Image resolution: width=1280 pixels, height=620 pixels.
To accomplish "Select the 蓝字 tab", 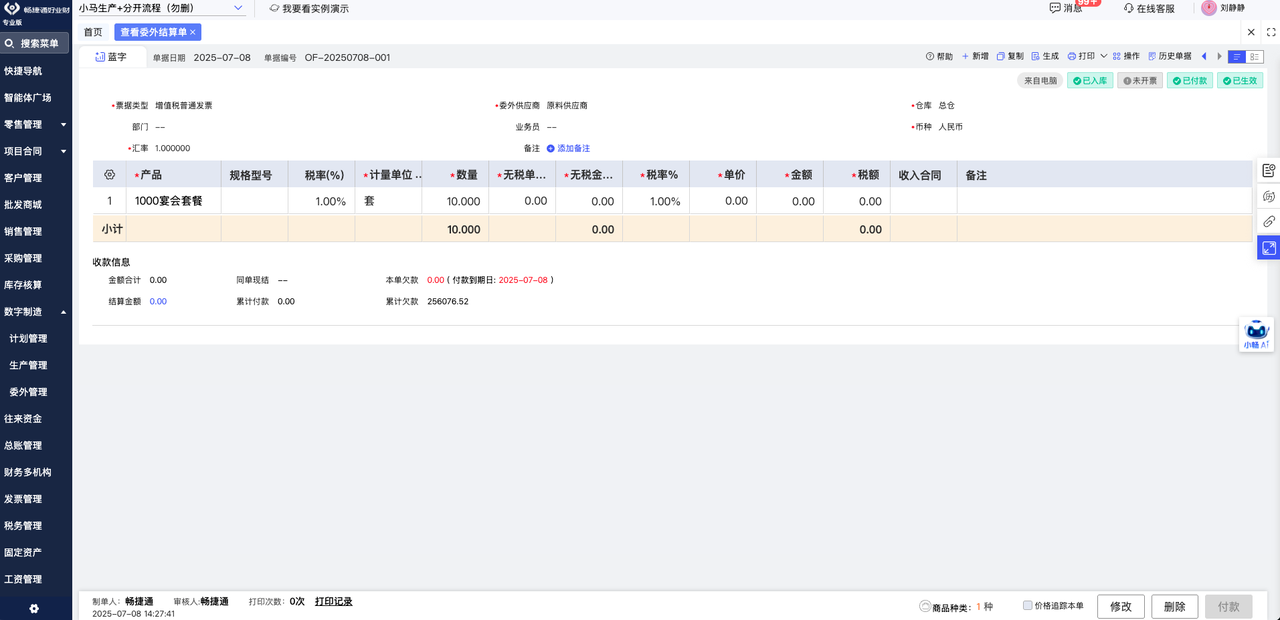I will (111, 57).
